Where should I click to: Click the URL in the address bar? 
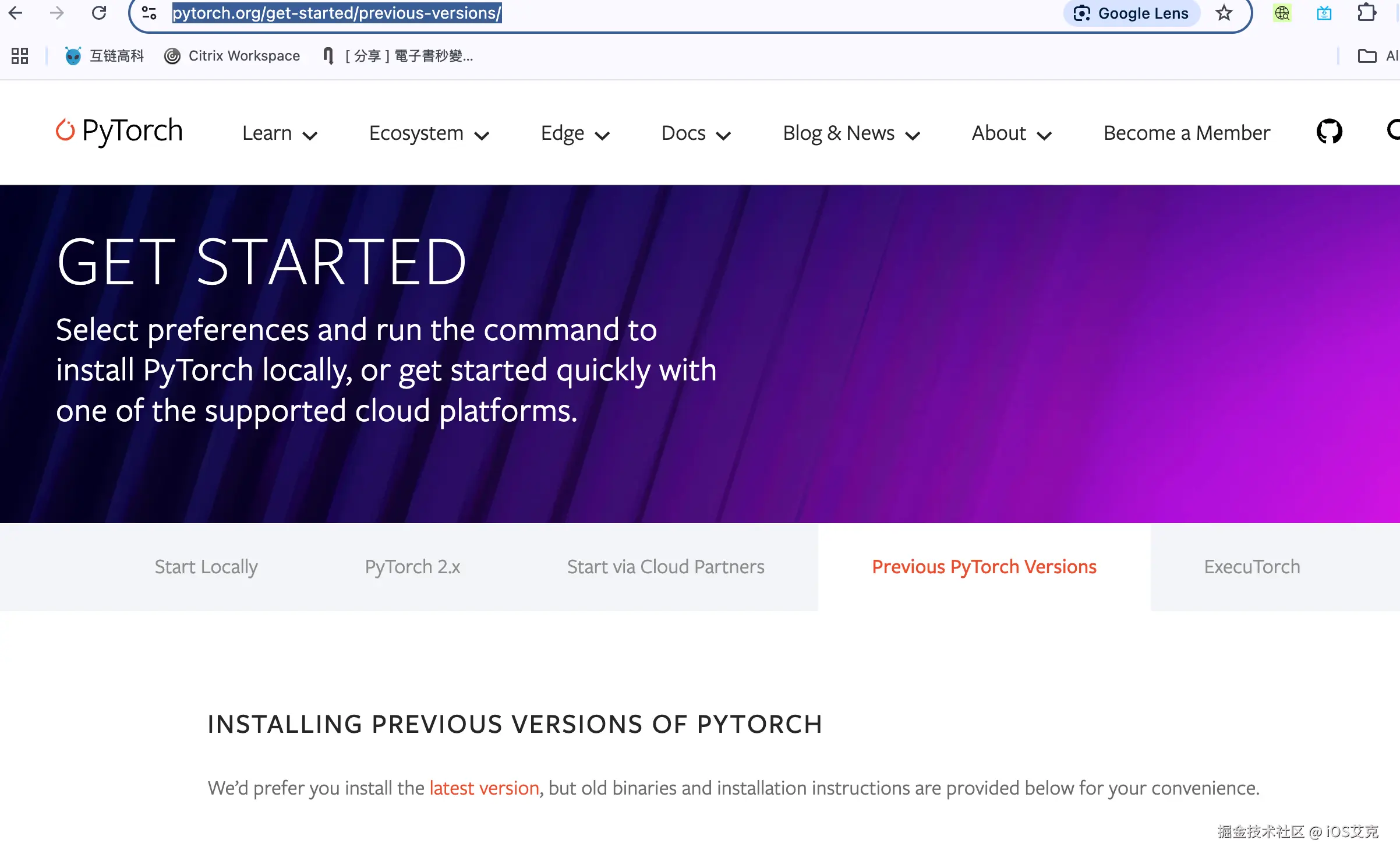[337, 13]
